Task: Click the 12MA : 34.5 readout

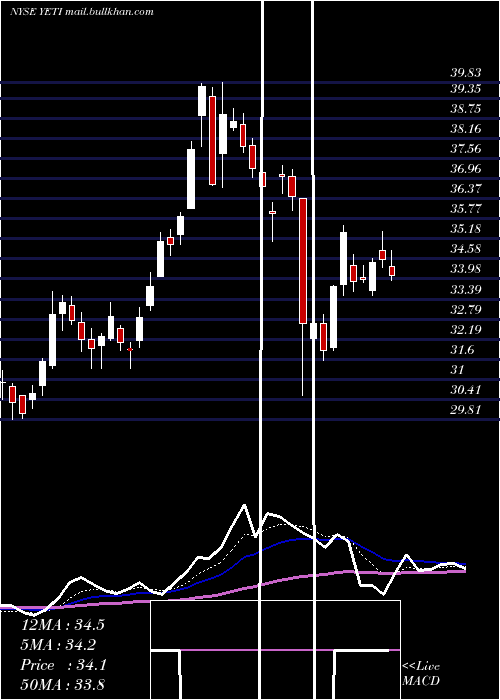Action: pyautogui.click(x=62, y=625)
